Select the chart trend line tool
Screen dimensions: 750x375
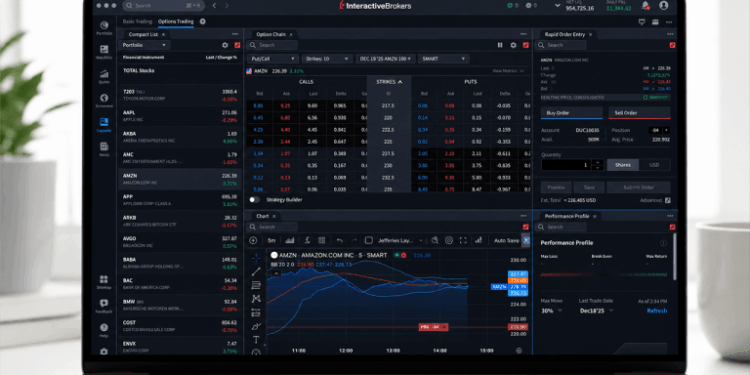256,271
